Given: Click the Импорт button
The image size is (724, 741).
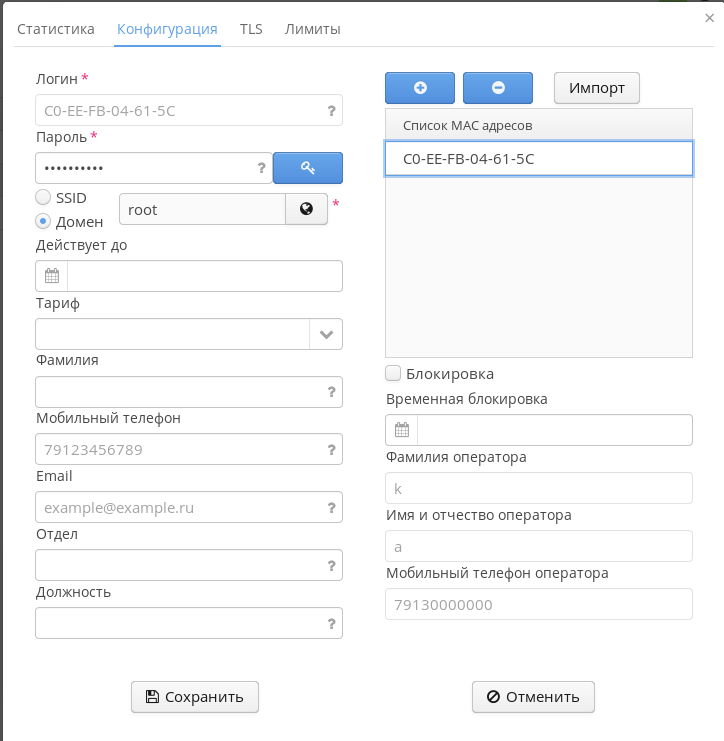Looking at the screenshot, I should [x=597, y=88].
